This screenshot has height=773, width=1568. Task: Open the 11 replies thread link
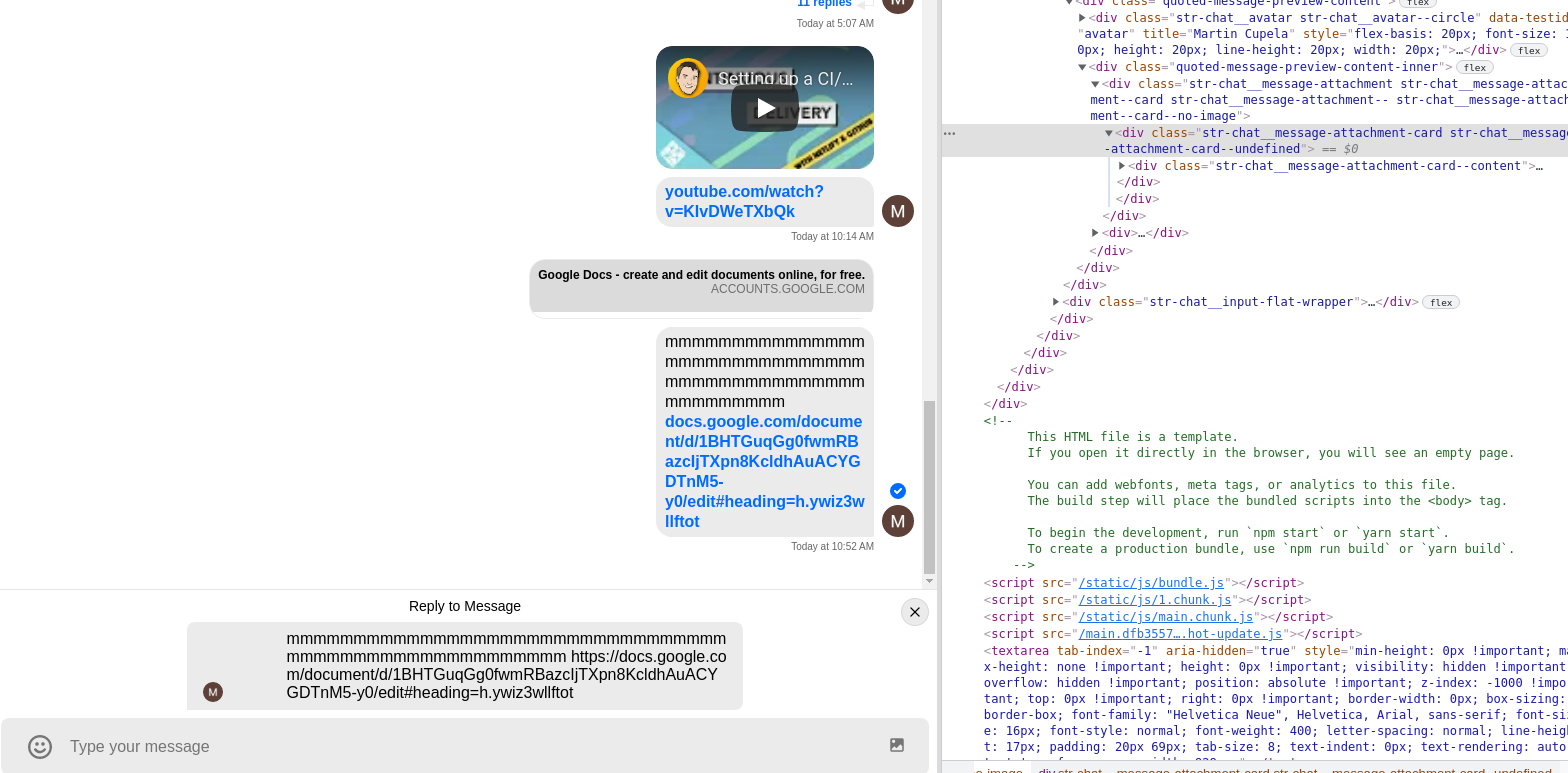click(824, 4)
